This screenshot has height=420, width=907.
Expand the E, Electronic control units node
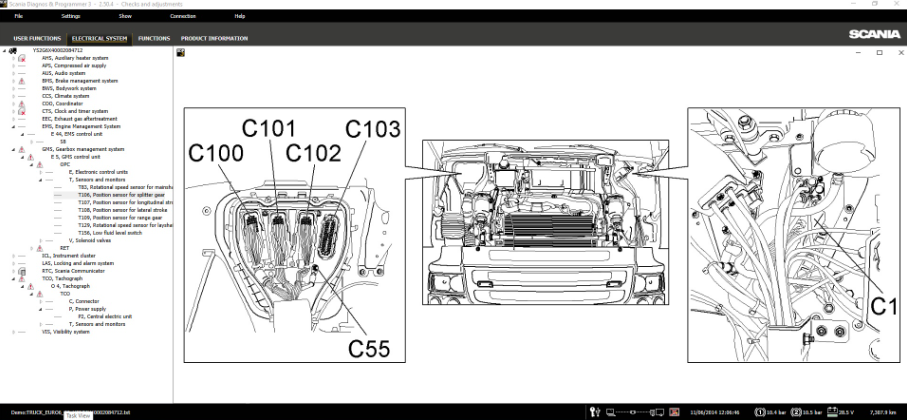(x=40, y=172)
